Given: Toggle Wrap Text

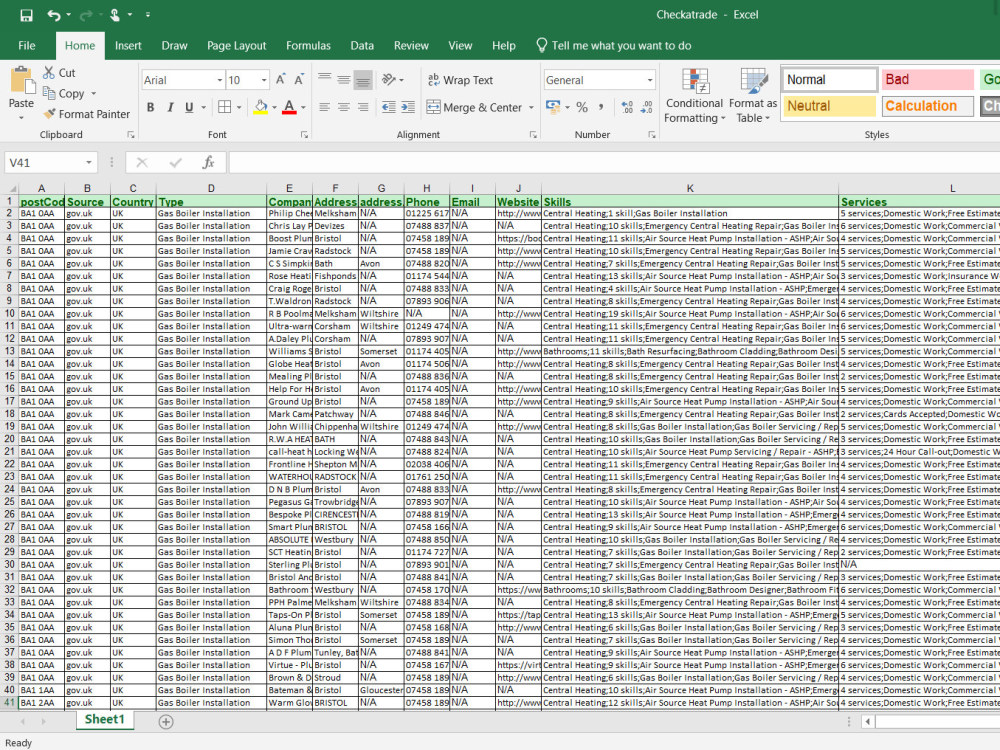Looking at the screenshot, I should click(x=460, y=80).
